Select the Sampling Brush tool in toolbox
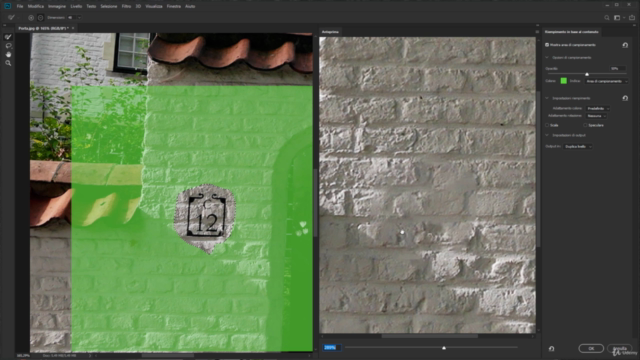The width and height of the screenshot is (640, 360). (8, 37)
